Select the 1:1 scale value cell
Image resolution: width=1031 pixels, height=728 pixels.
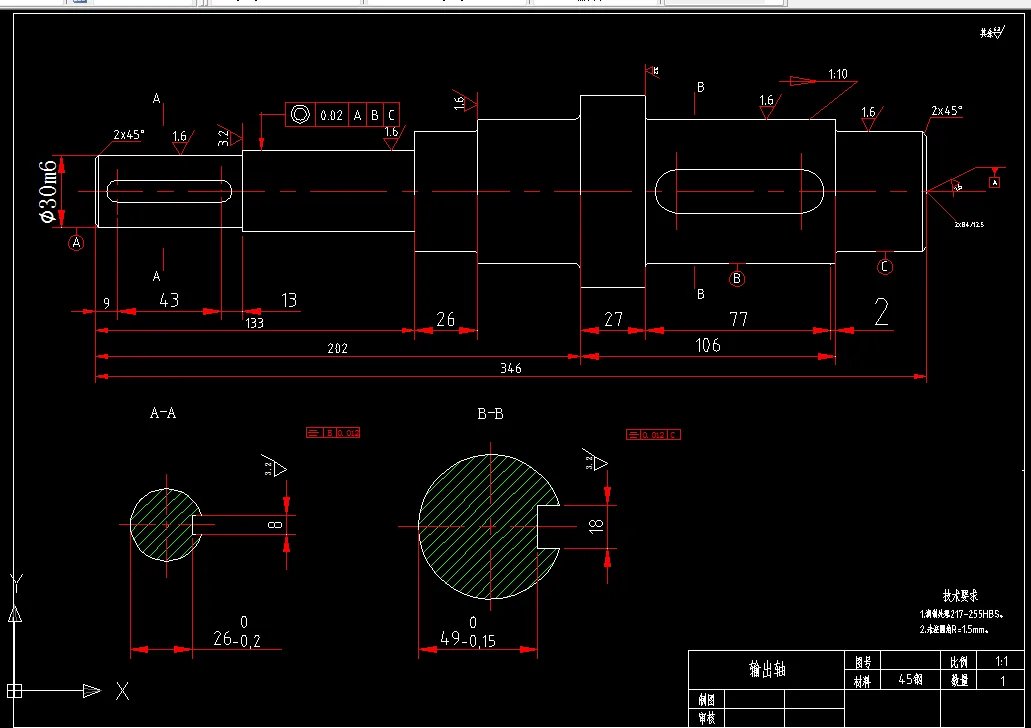[1001, 661]
